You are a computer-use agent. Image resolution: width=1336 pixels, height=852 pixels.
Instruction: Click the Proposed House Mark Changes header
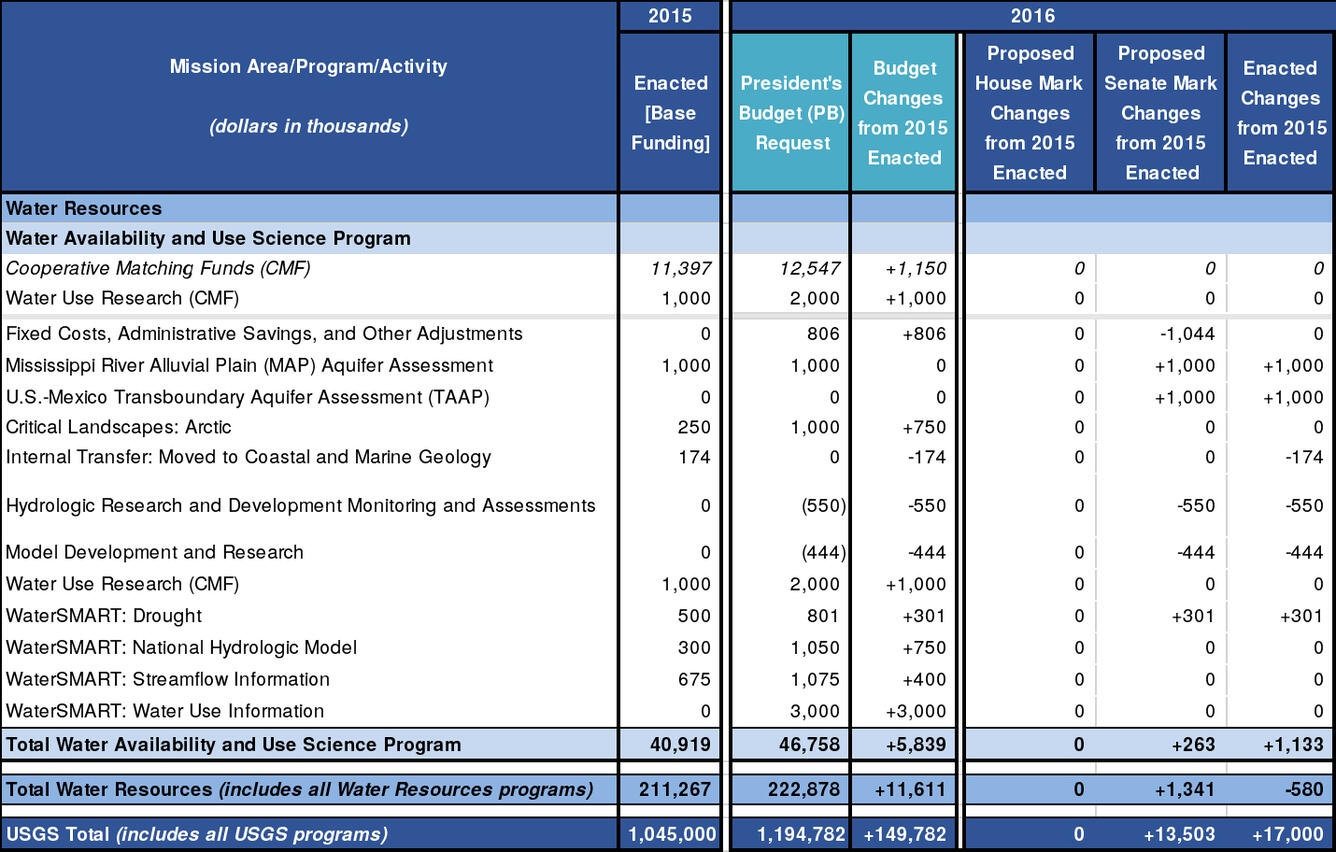(1029, 113)
